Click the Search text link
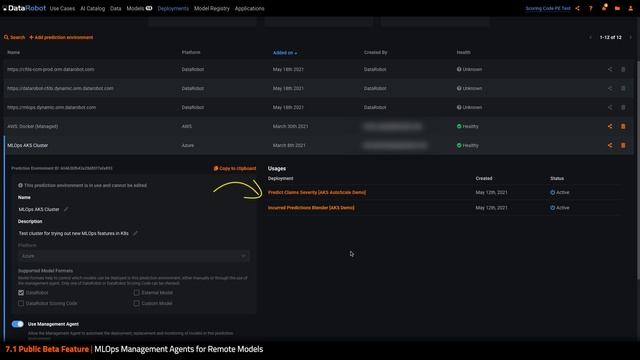640x360 pixels. (x=18, y=38)
